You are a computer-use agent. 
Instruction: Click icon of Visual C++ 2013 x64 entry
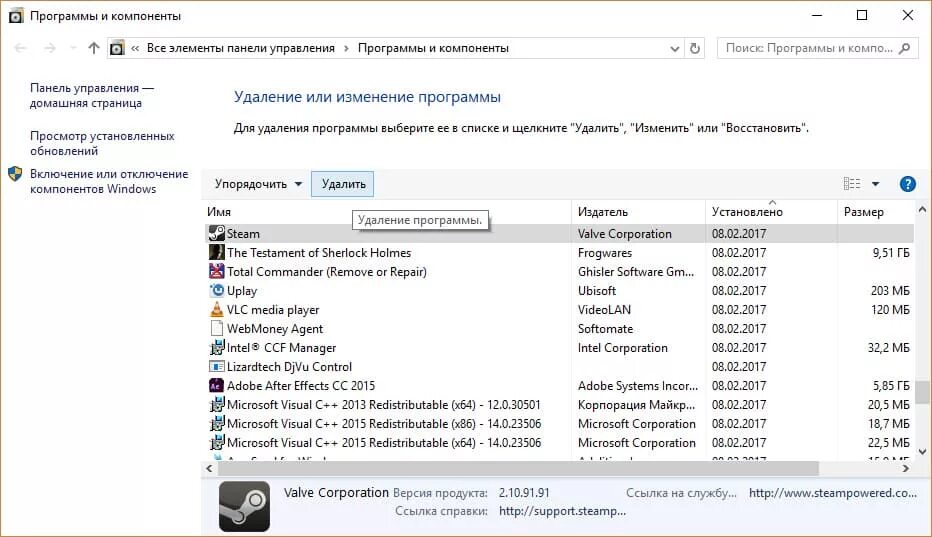216,404
